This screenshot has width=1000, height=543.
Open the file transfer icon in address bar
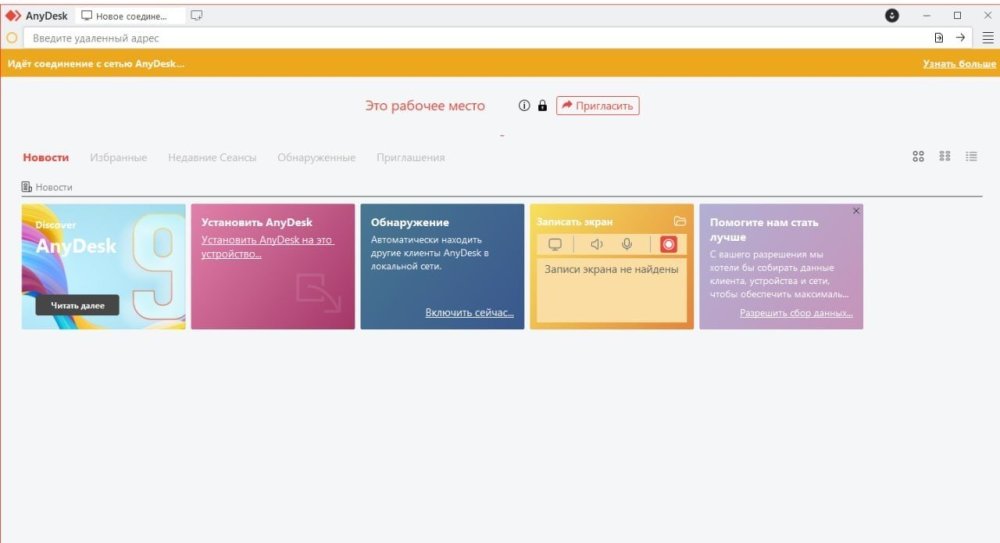point(939,38)
